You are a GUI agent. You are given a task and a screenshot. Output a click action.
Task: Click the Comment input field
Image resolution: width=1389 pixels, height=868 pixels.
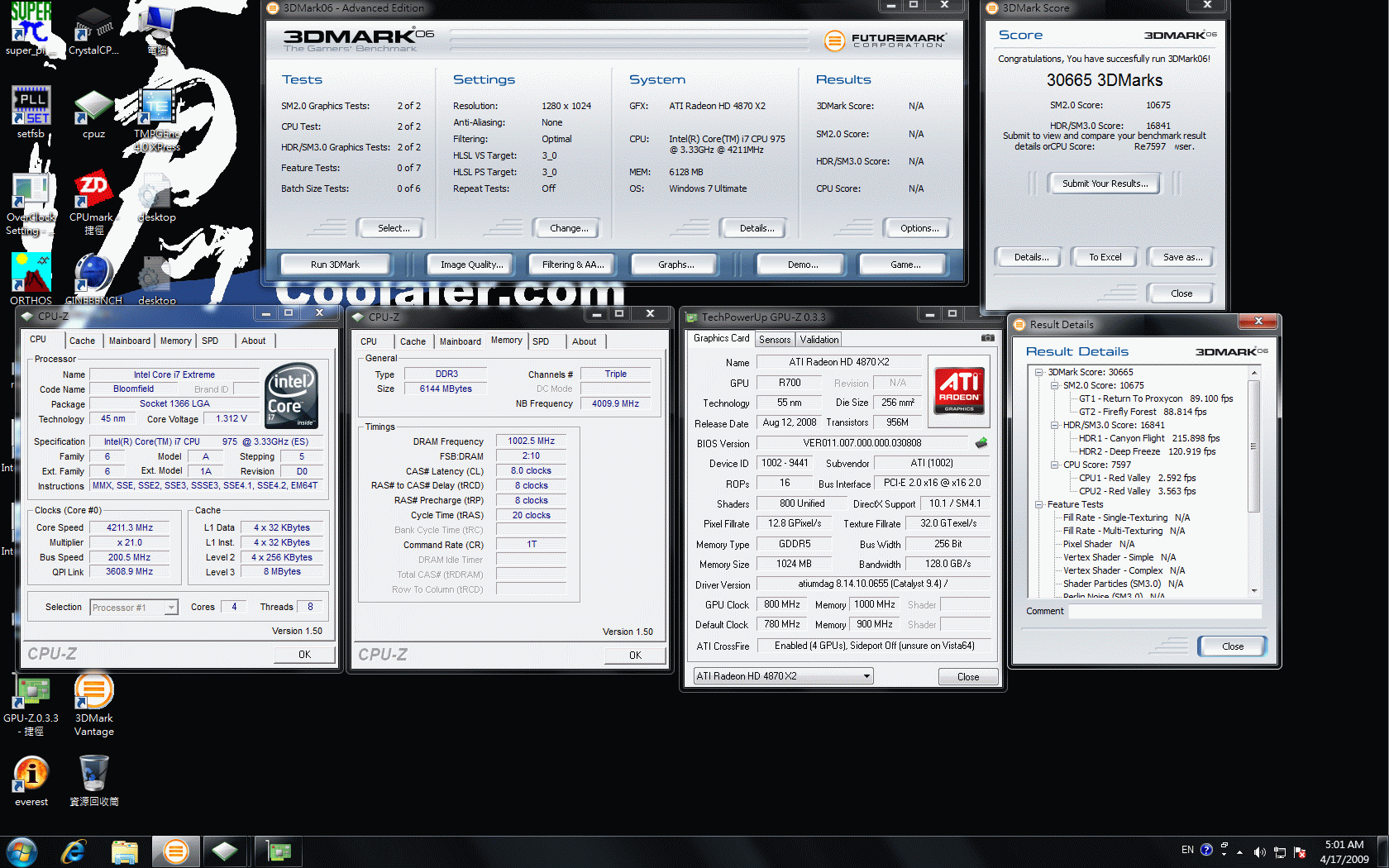tap(1165, 612)
